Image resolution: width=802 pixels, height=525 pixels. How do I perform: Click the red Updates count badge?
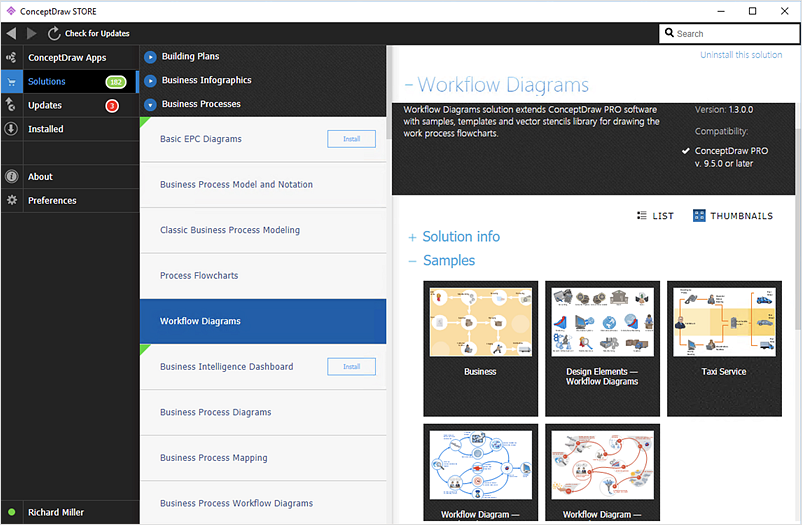click(x=112, y=105)
